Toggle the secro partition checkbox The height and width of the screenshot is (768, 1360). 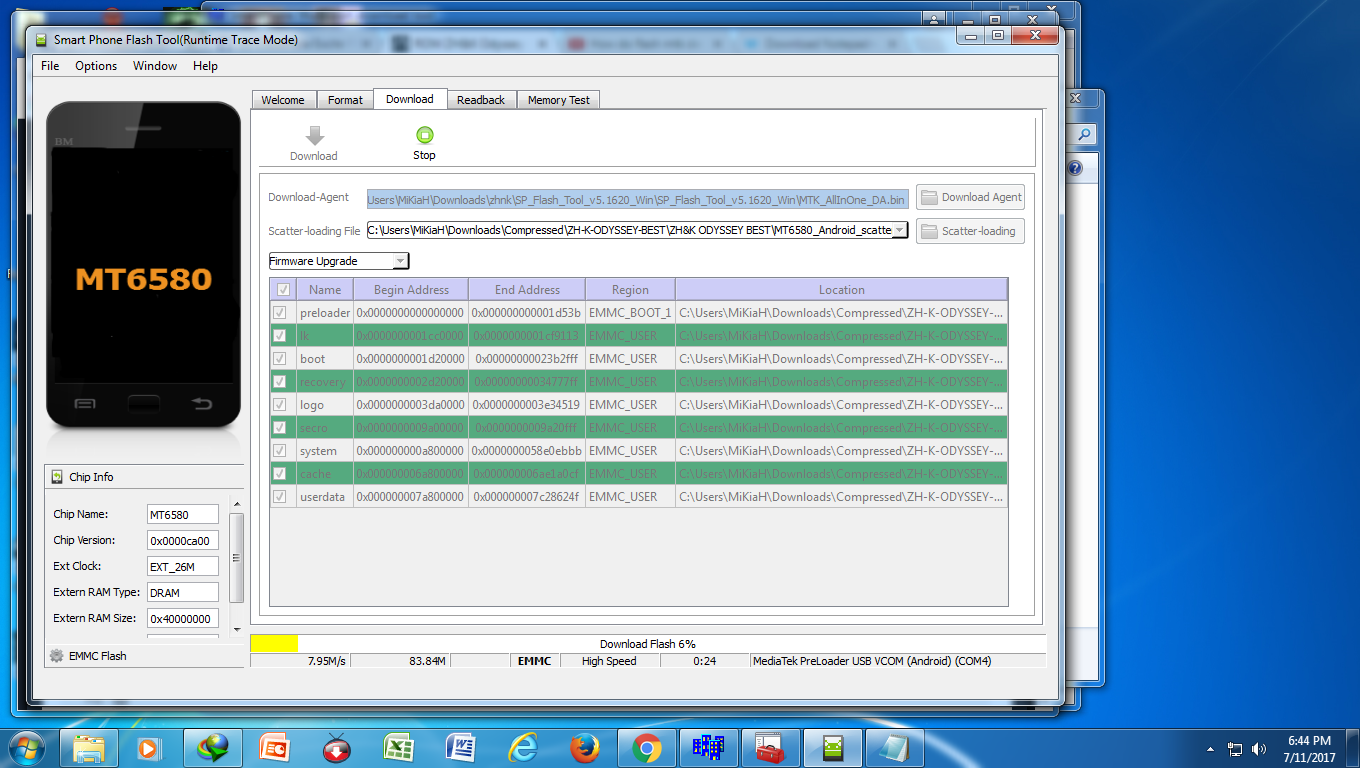(280, 428)
